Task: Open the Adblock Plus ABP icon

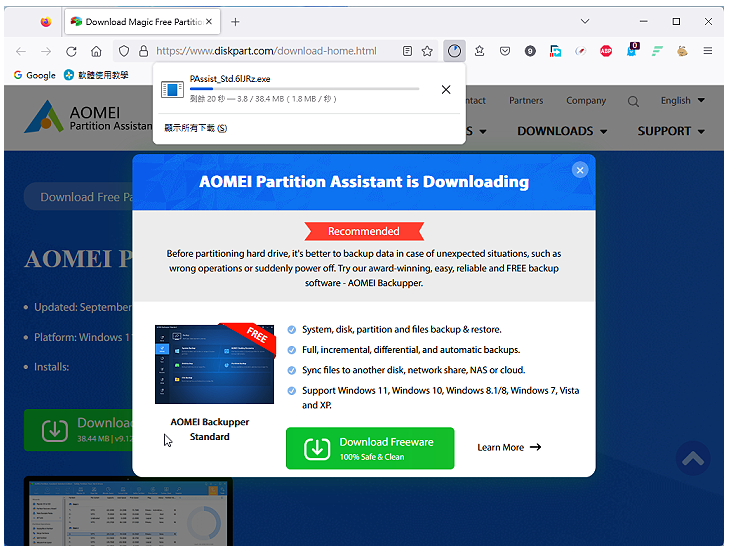Action: coord(606,51)
